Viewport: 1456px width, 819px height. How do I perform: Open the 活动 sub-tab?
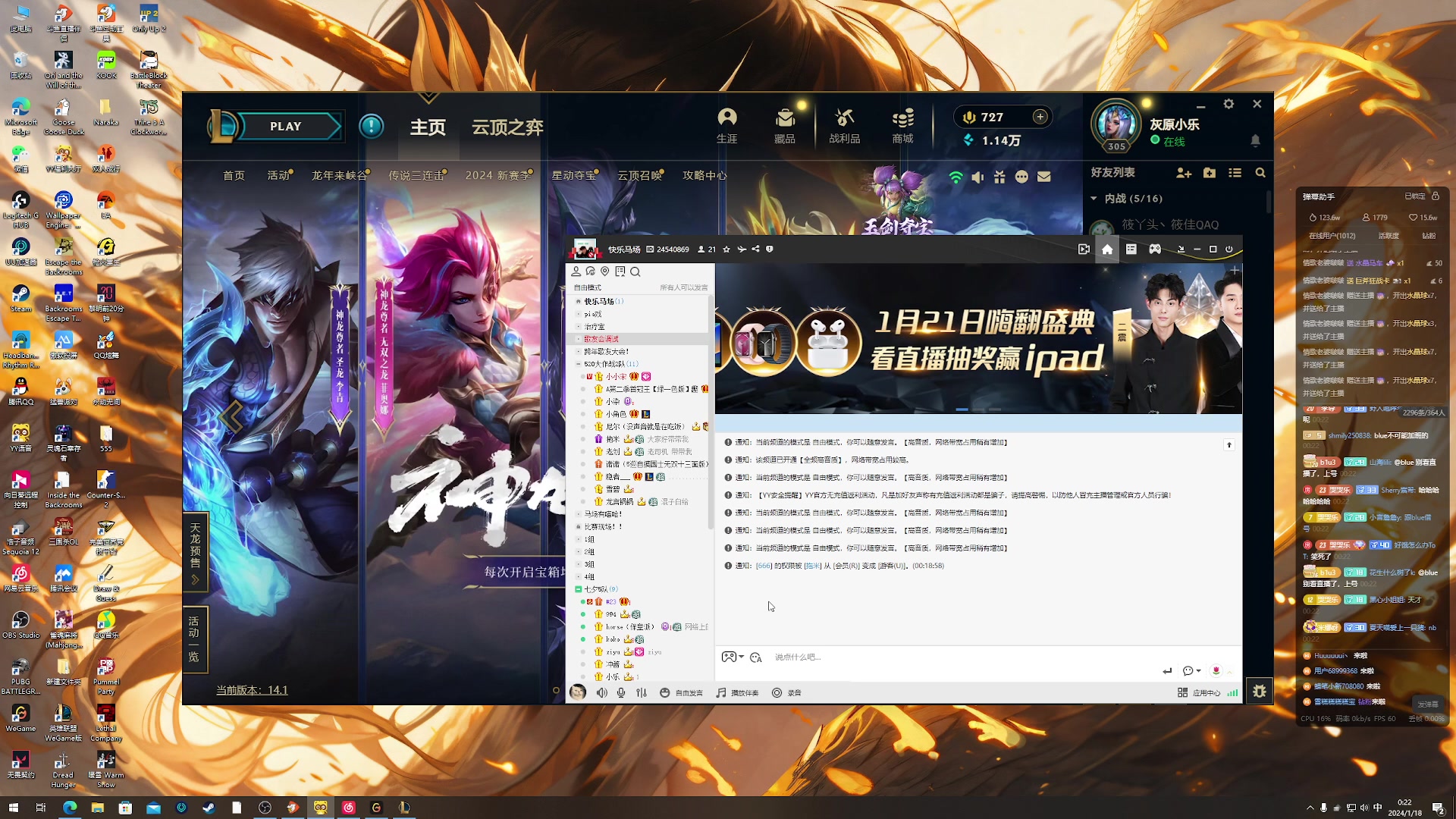[x=278, y=176]
